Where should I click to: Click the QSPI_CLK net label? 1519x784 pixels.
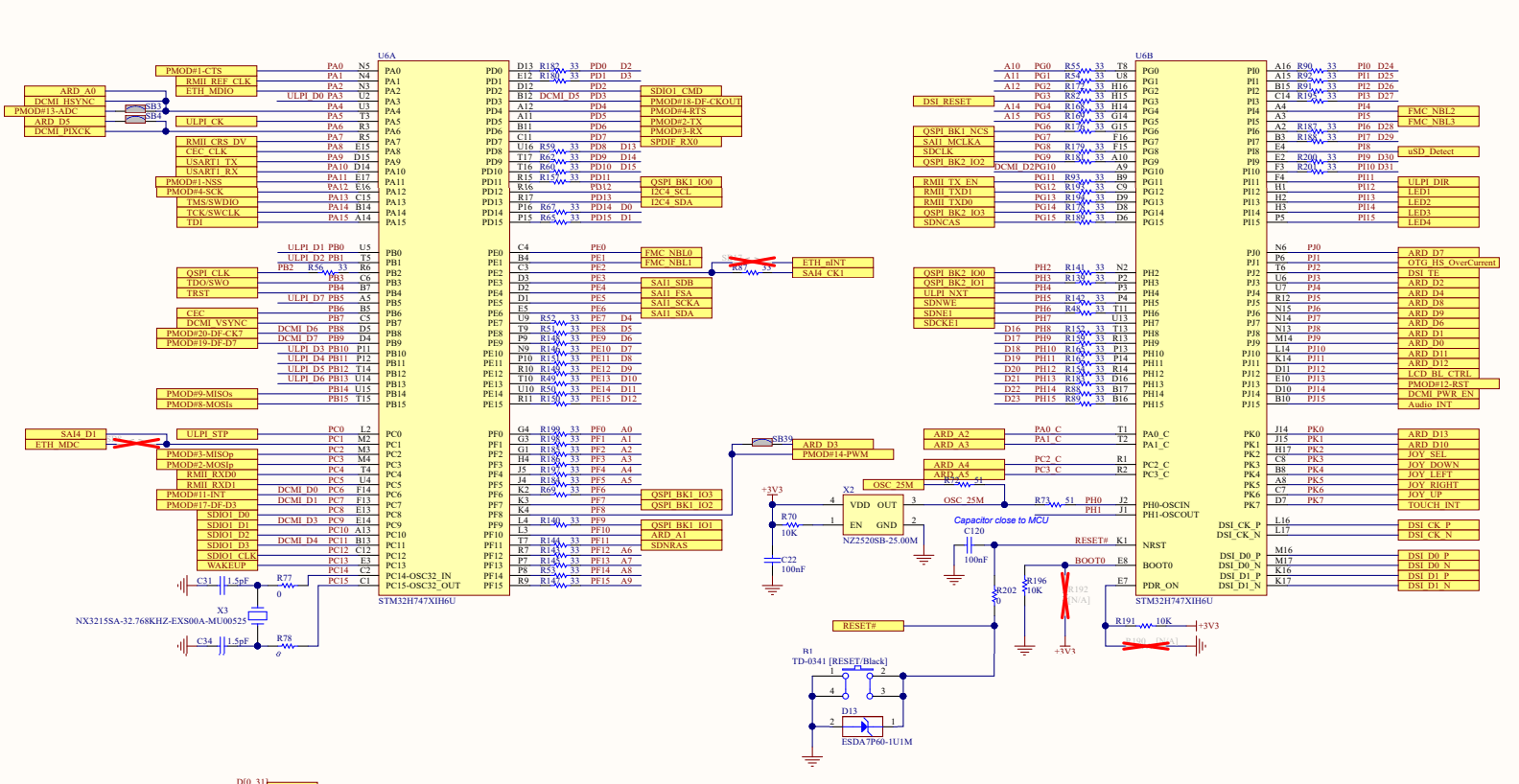tap(216, 273)
